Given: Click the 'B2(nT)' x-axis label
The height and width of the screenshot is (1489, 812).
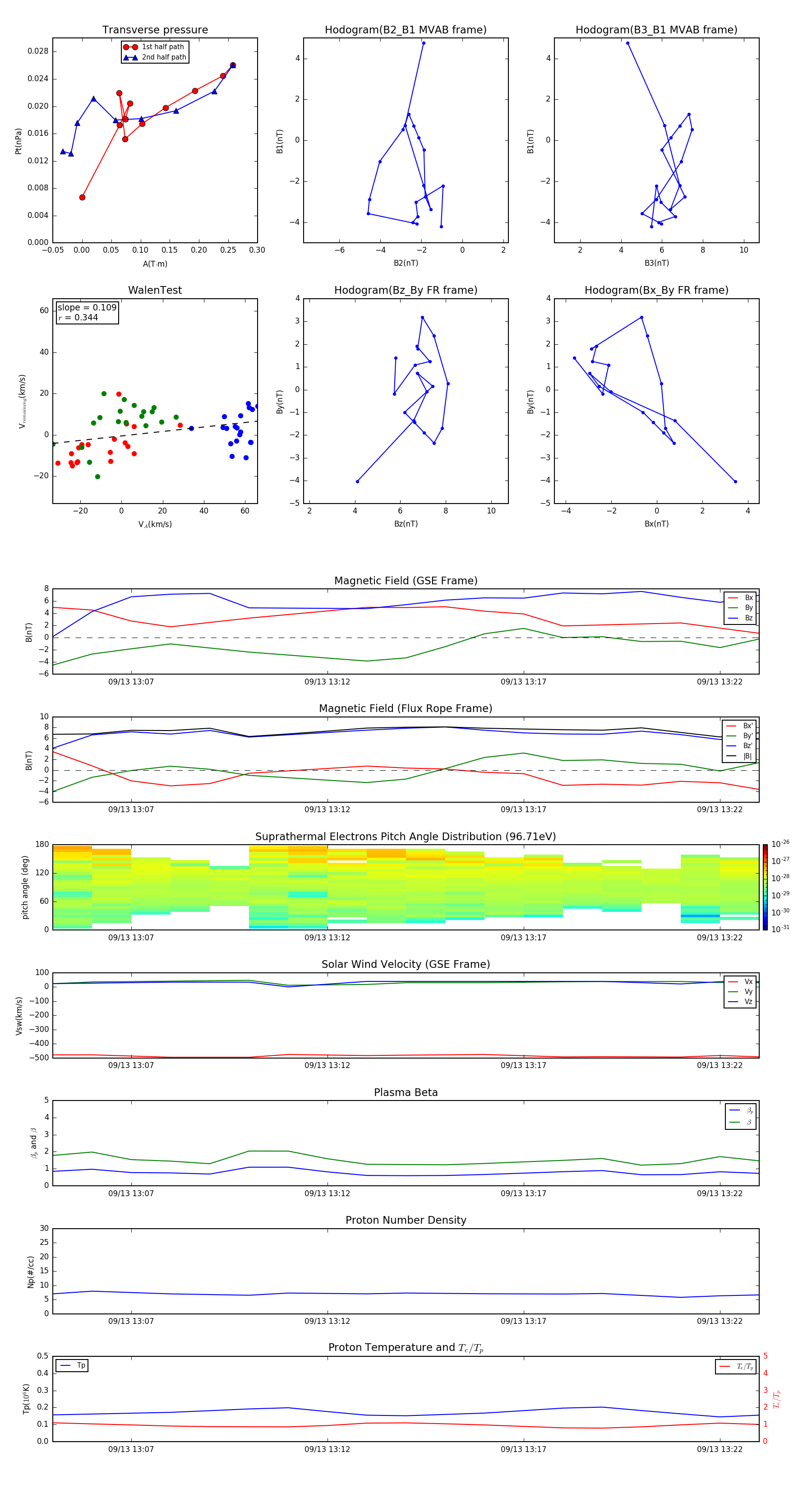Looking at the screenshot, I should pyautogui.click(x=406, y=263).
